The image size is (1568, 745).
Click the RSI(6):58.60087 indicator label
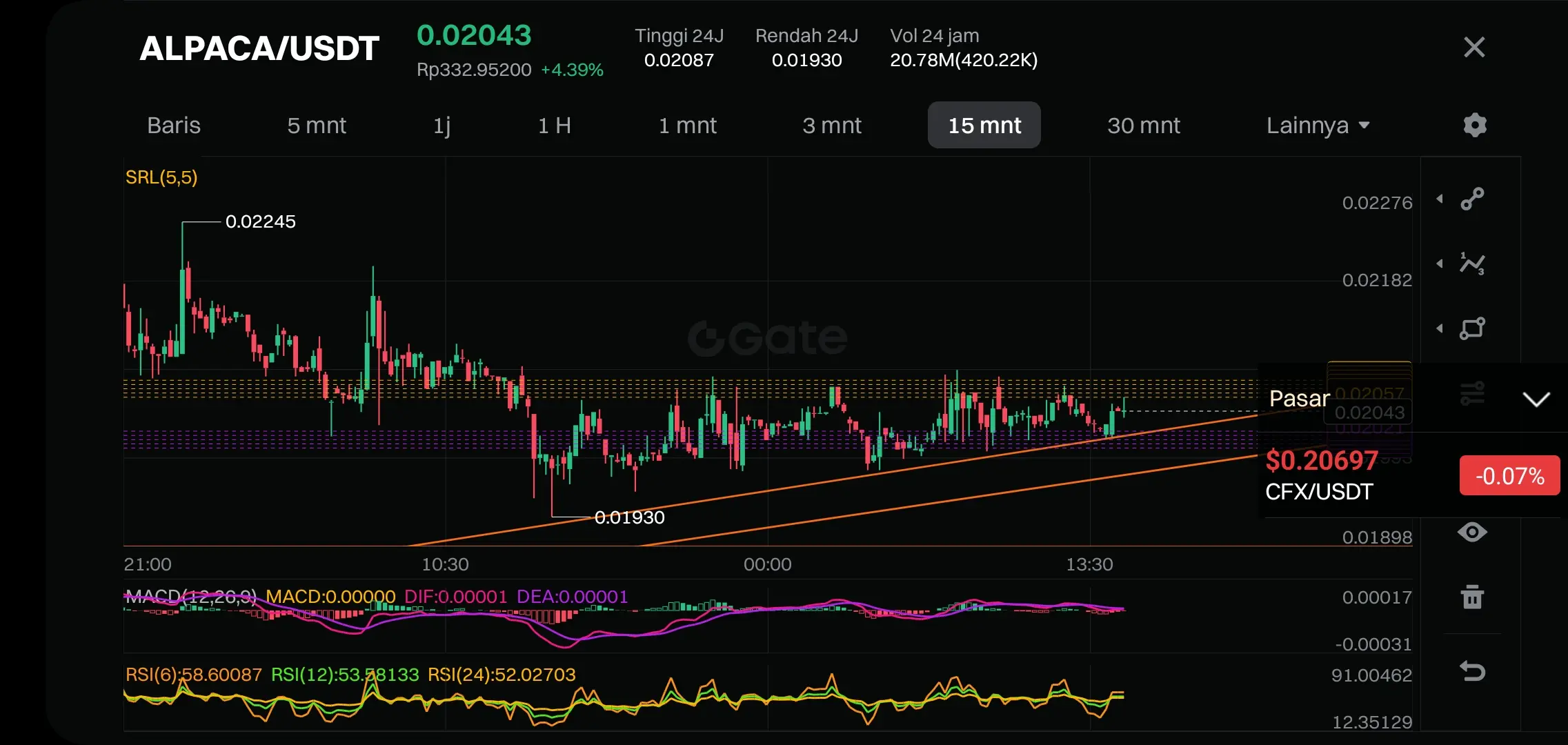click(194, 675)
